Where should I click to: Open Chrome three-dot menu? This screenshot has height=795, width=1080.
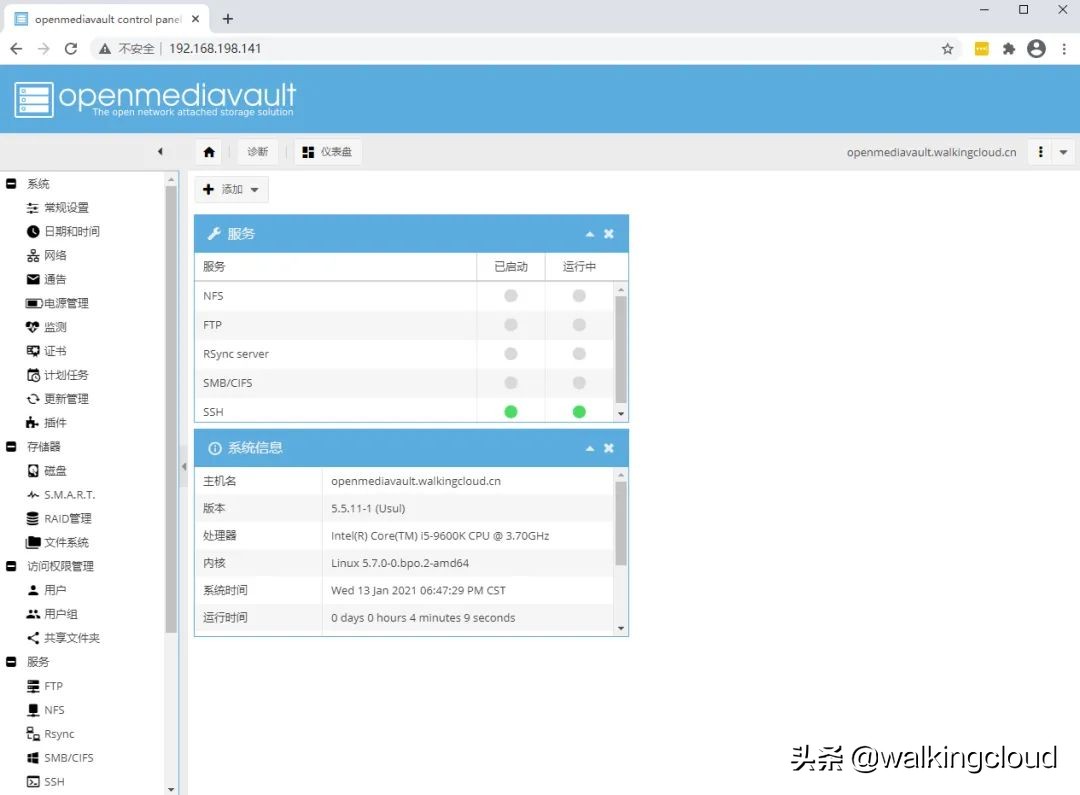click(x=1064, y=49)
